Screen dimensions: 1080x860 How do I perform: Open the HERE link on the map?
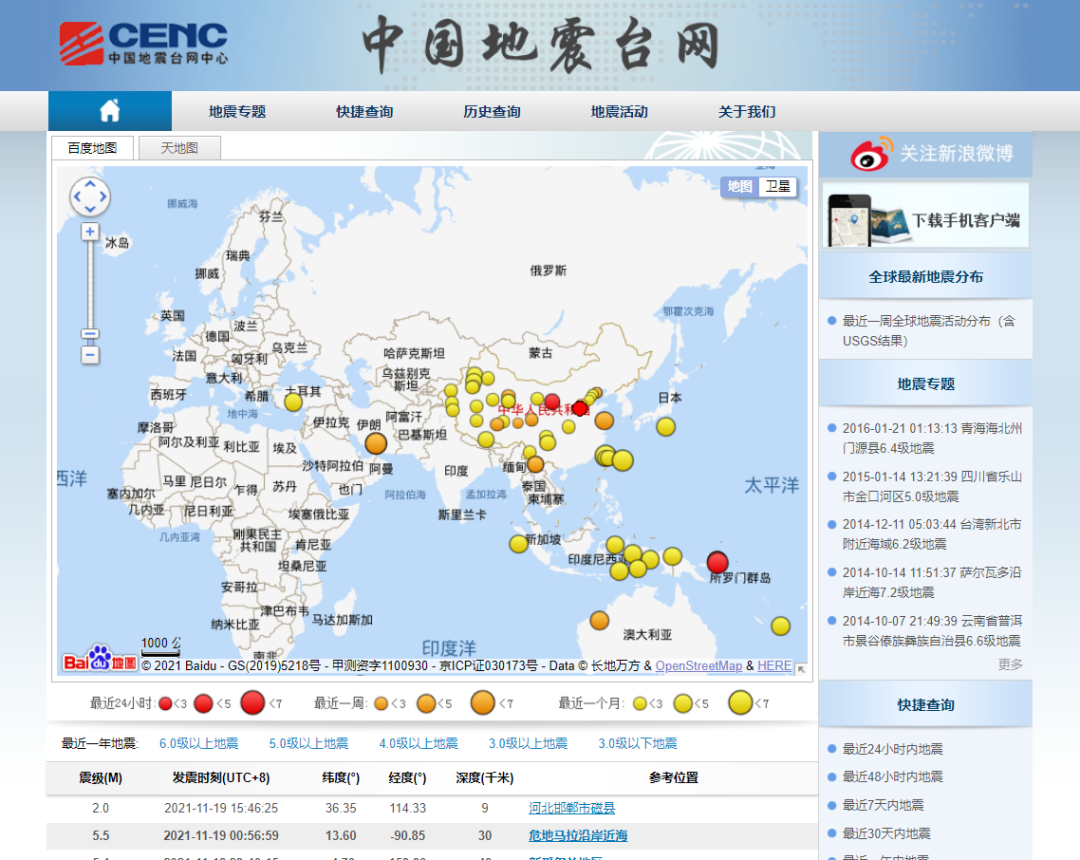774,666
